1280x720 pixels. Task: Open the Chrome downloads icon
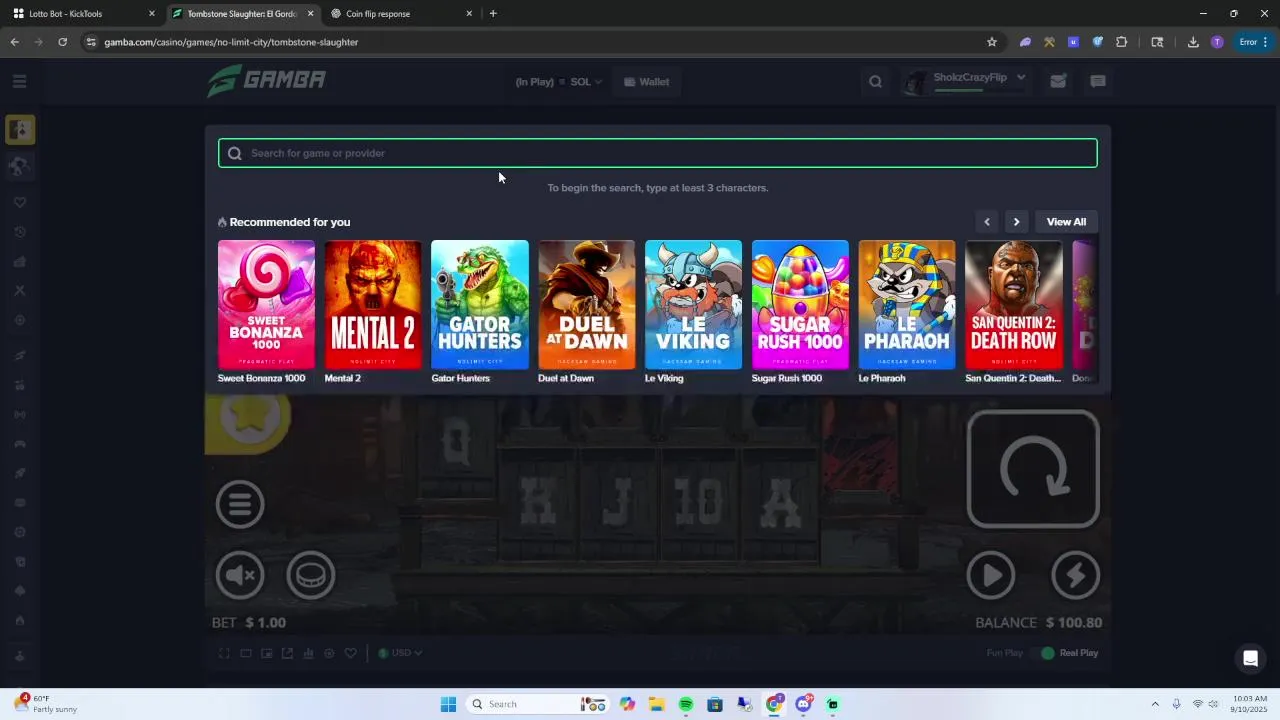point(1193,42)
